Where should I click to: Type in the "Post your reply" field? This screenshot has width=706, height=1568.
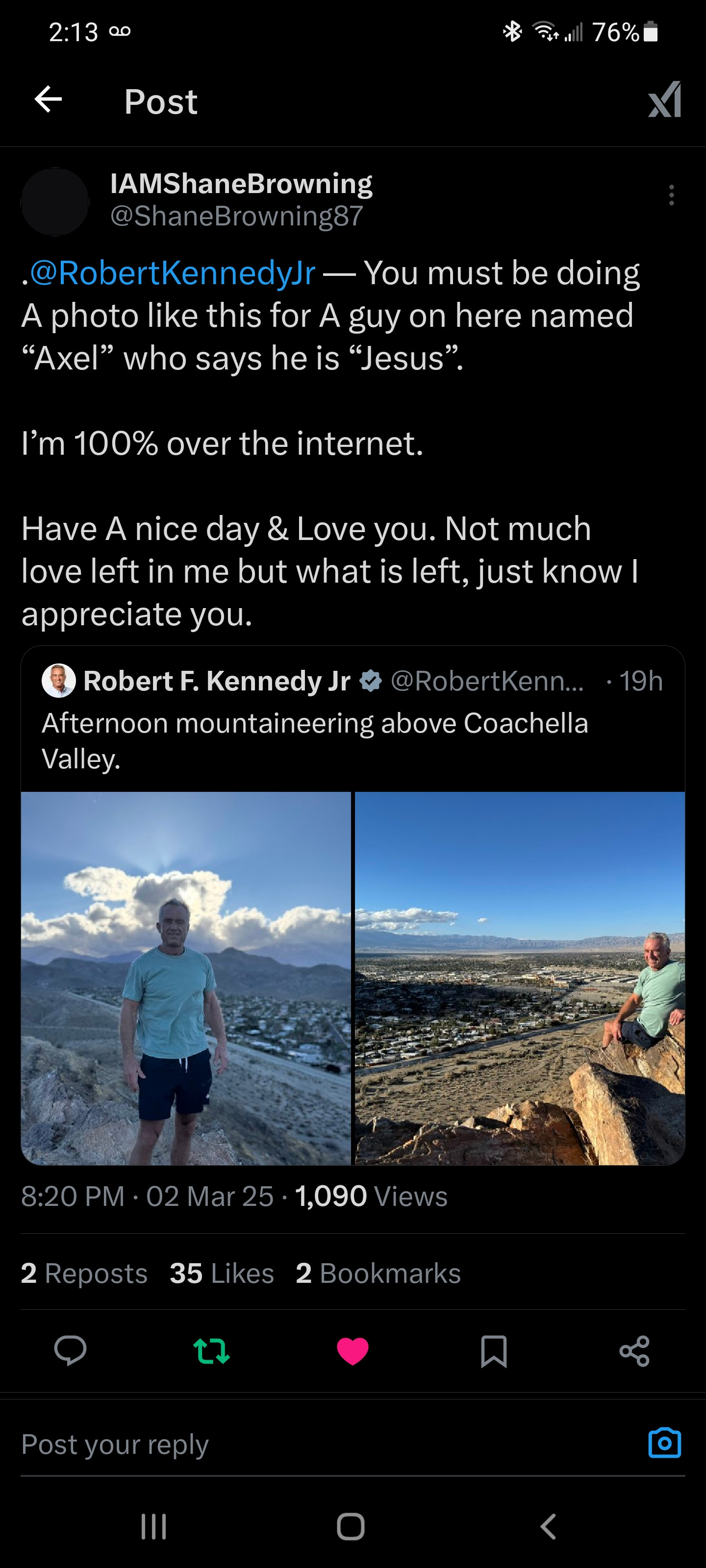tap(304, 1444)
